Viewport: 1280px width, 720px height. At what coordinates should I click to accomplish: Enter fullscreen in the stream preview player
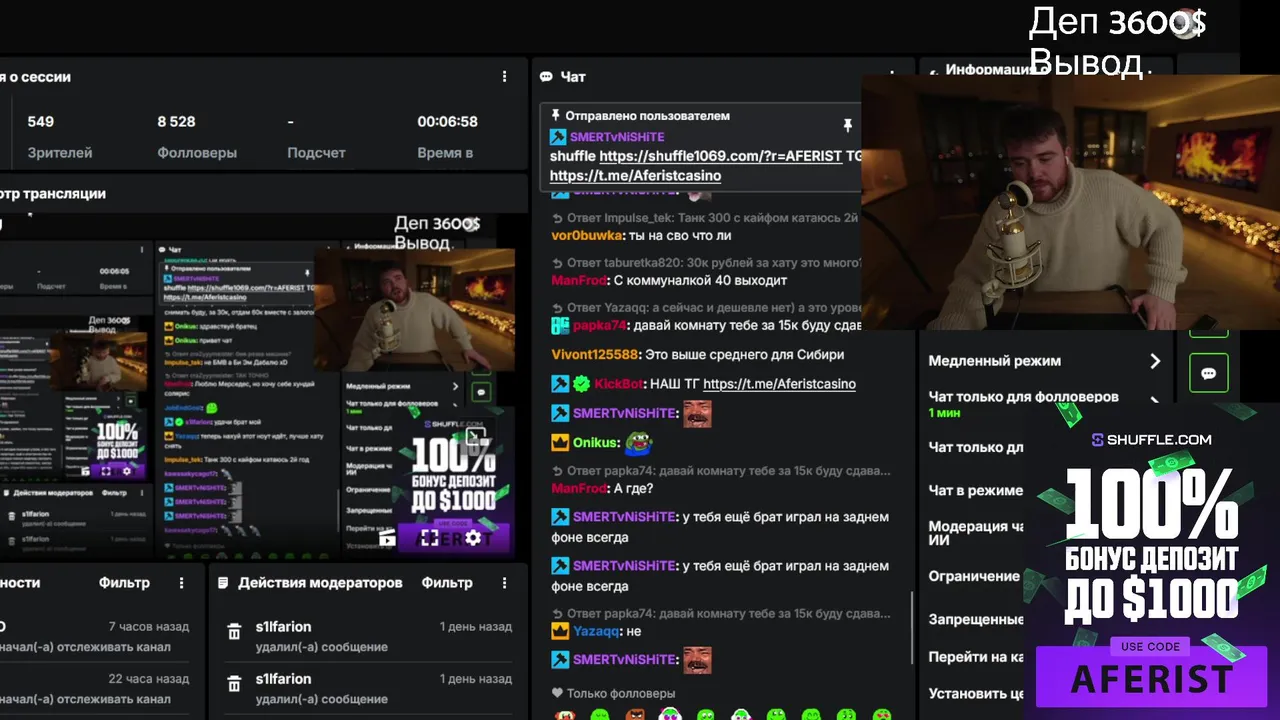point(430,538)
